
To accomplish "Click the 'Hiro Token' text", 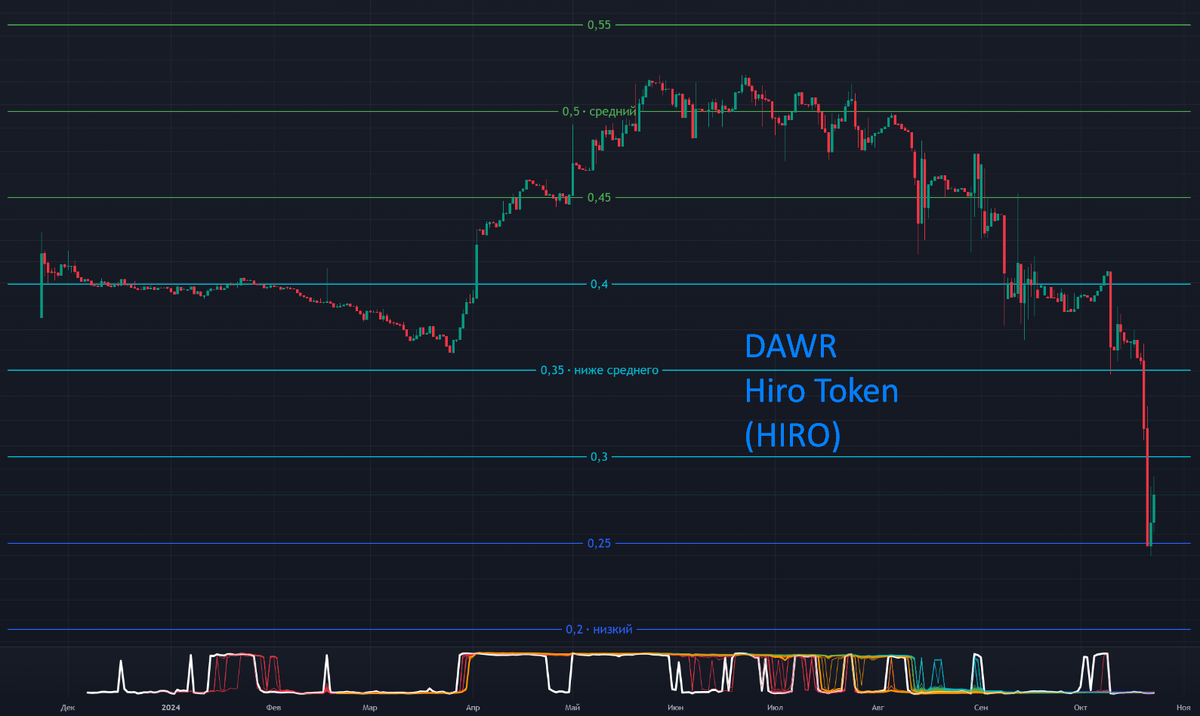I will pos(822,392).
